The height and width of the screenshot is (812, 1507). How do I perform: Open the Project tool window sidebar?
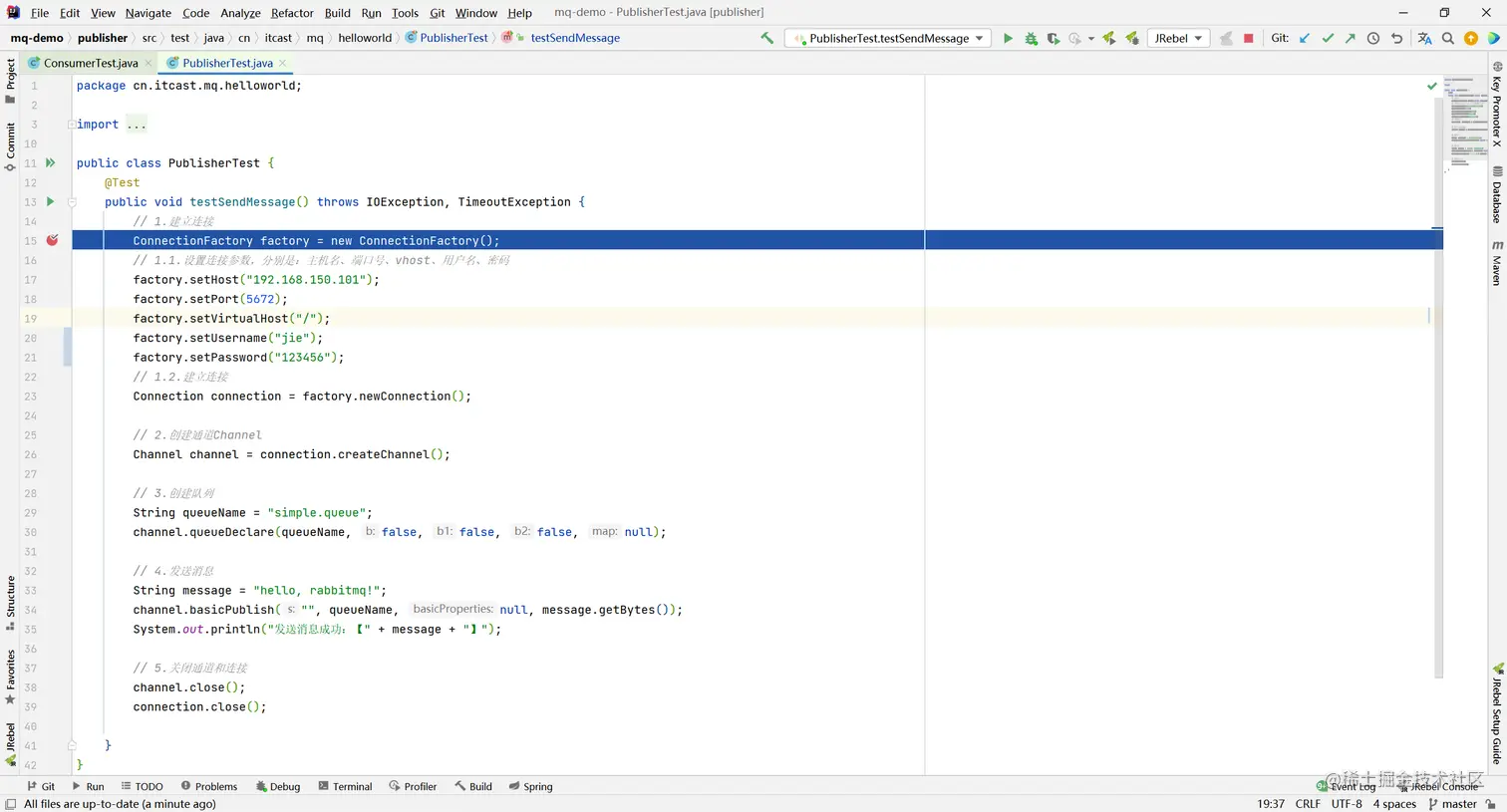[10, 80]
